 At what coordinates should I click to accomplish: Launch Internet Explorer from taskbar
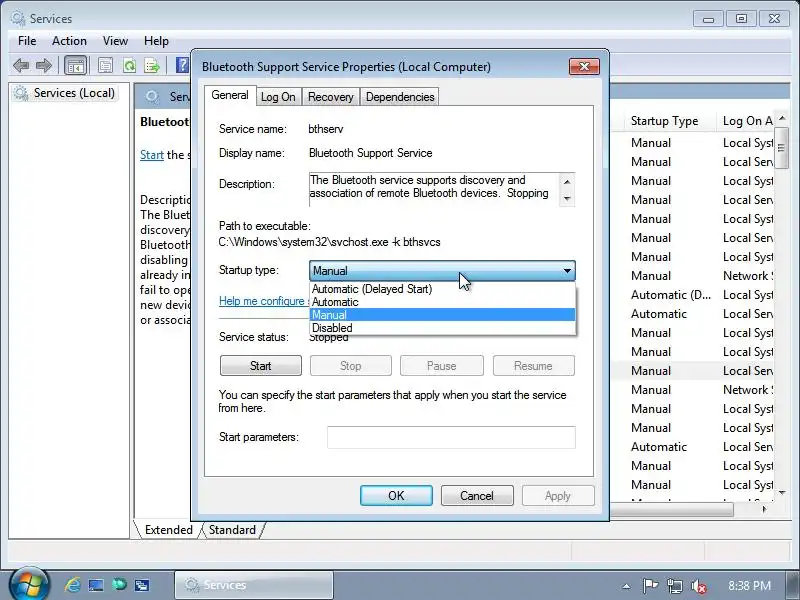72,585
